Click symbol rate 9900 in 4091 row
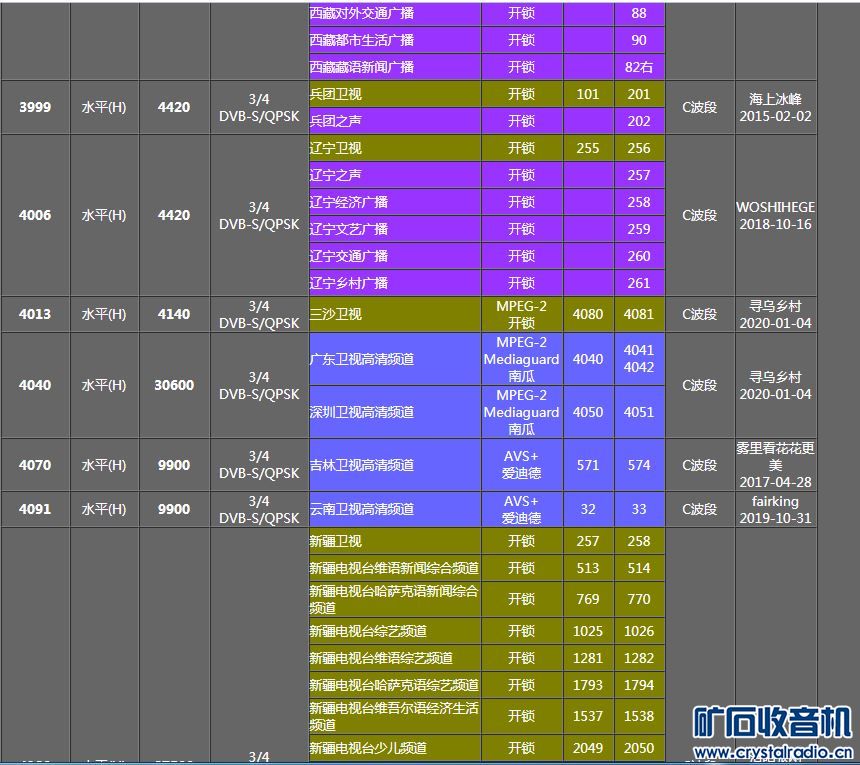 click(x=174, y=509)
